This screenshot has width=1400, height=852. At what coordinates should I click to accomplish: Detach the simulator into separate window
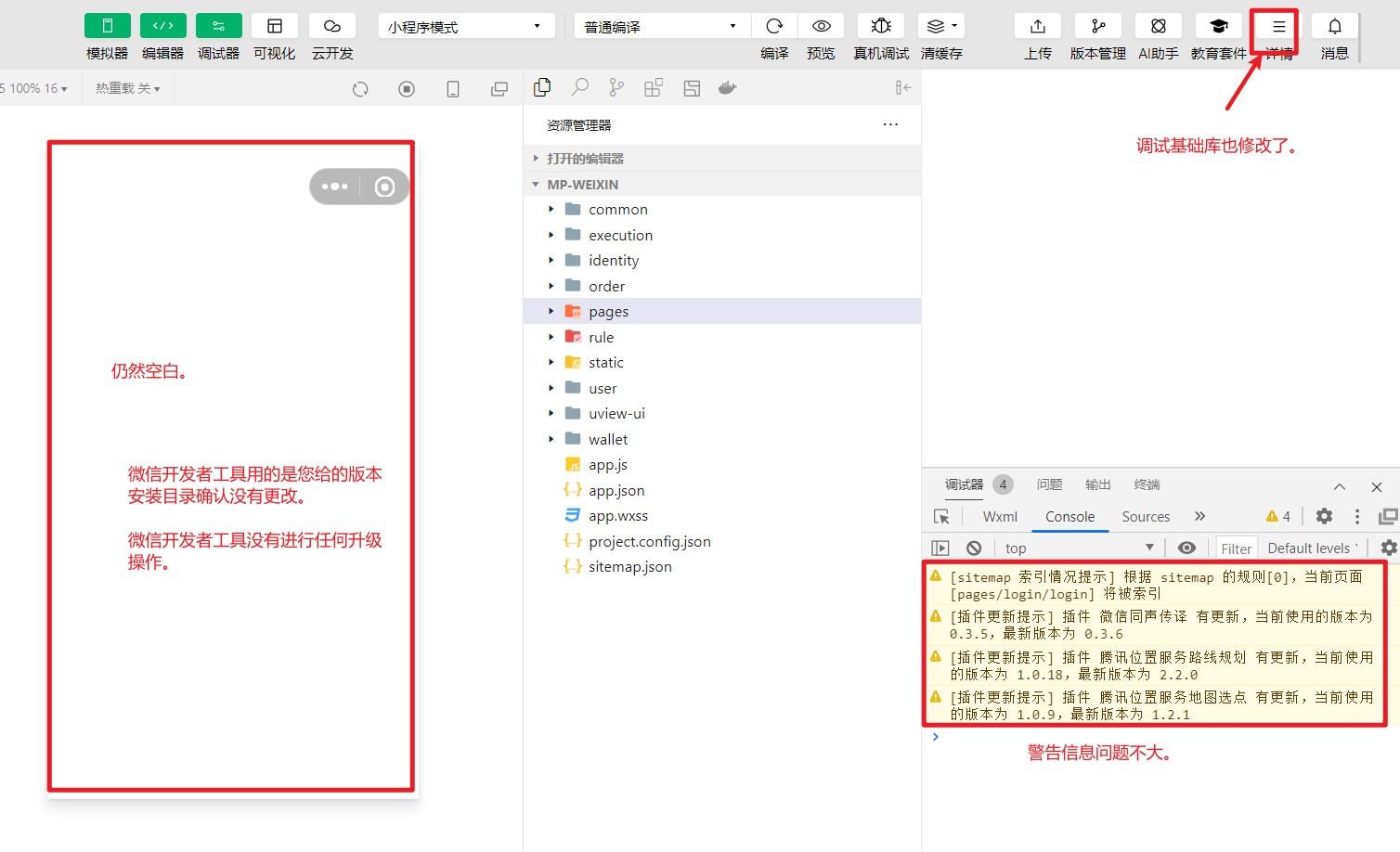499,89
